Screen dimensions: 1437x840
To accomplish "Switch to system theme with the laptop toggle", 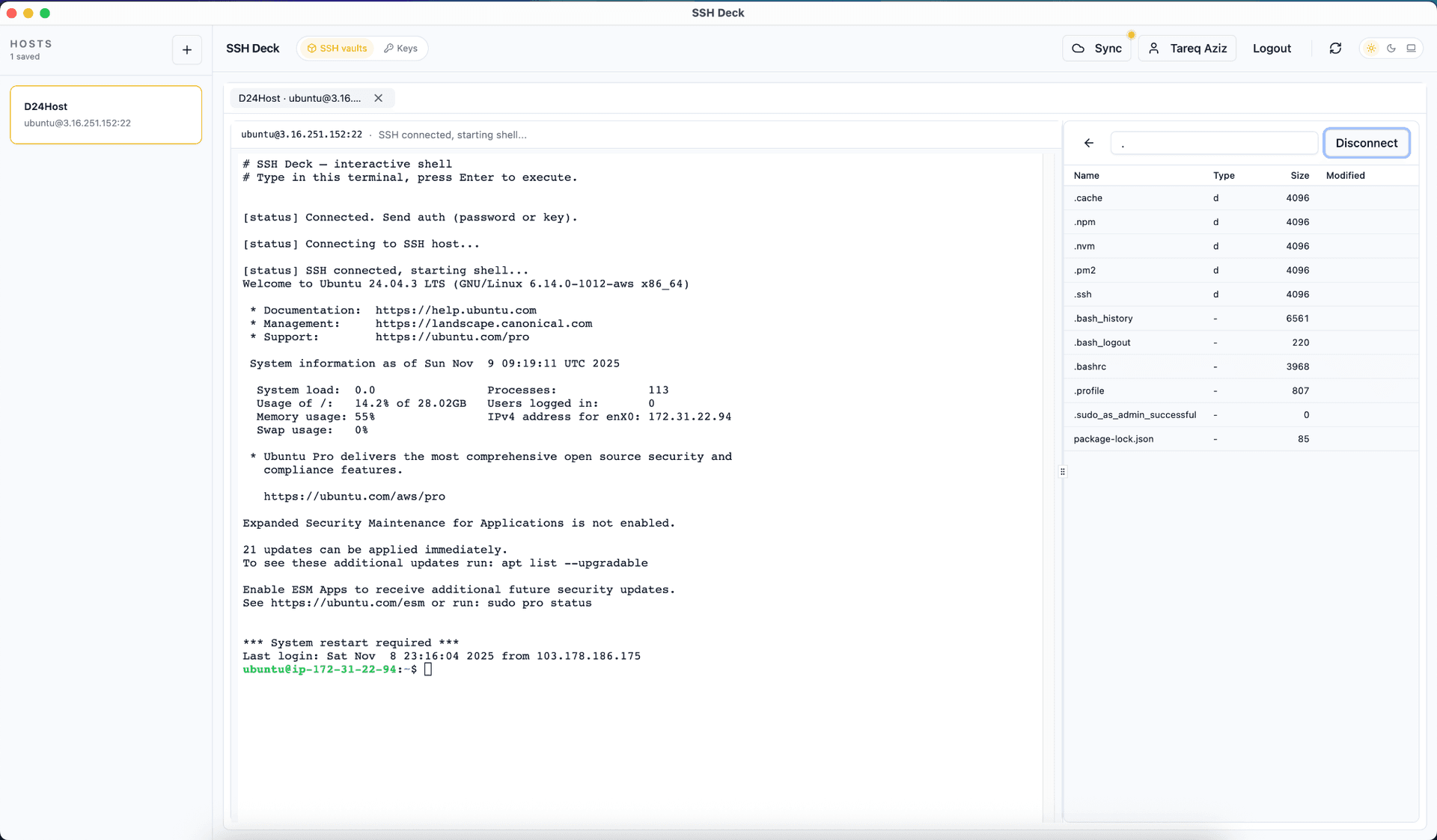I will (x=1412, y=48).
